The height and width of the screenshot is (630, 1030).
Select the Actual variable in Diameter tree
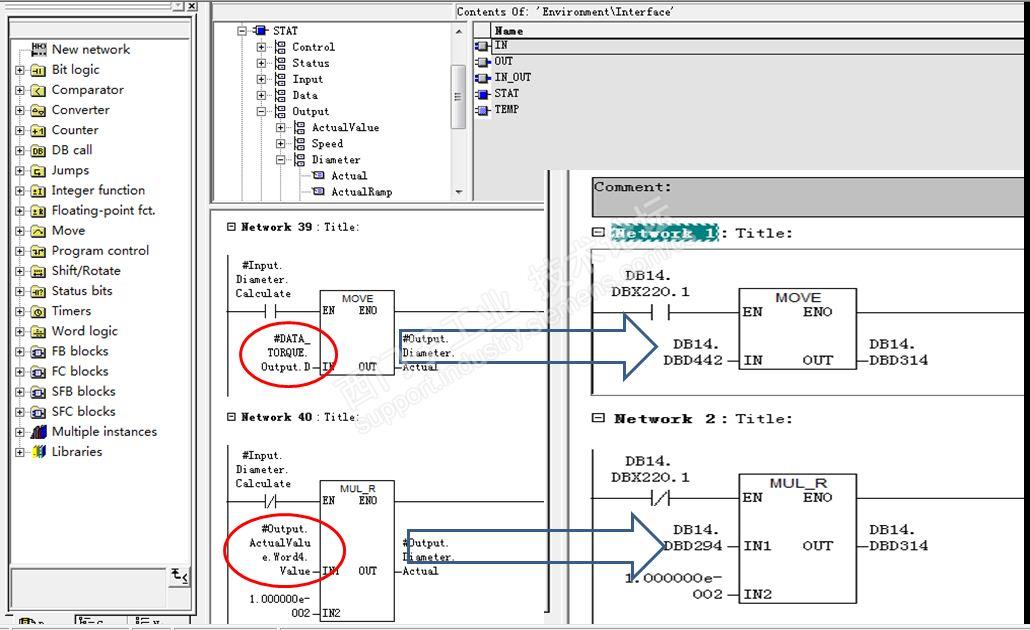(x=349, y=175)
